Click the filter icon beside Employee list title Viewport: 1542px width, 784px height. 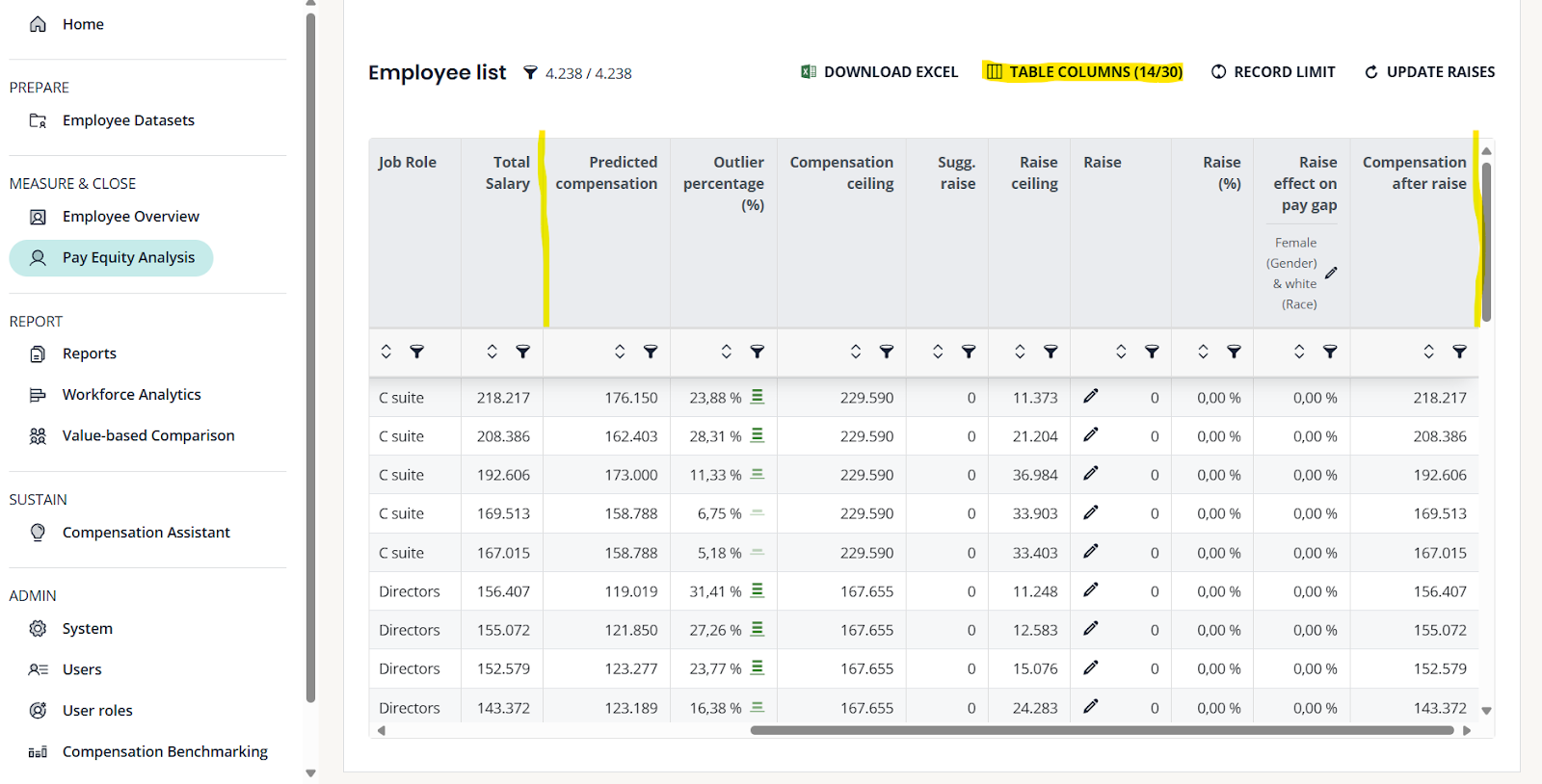[530, 73]
